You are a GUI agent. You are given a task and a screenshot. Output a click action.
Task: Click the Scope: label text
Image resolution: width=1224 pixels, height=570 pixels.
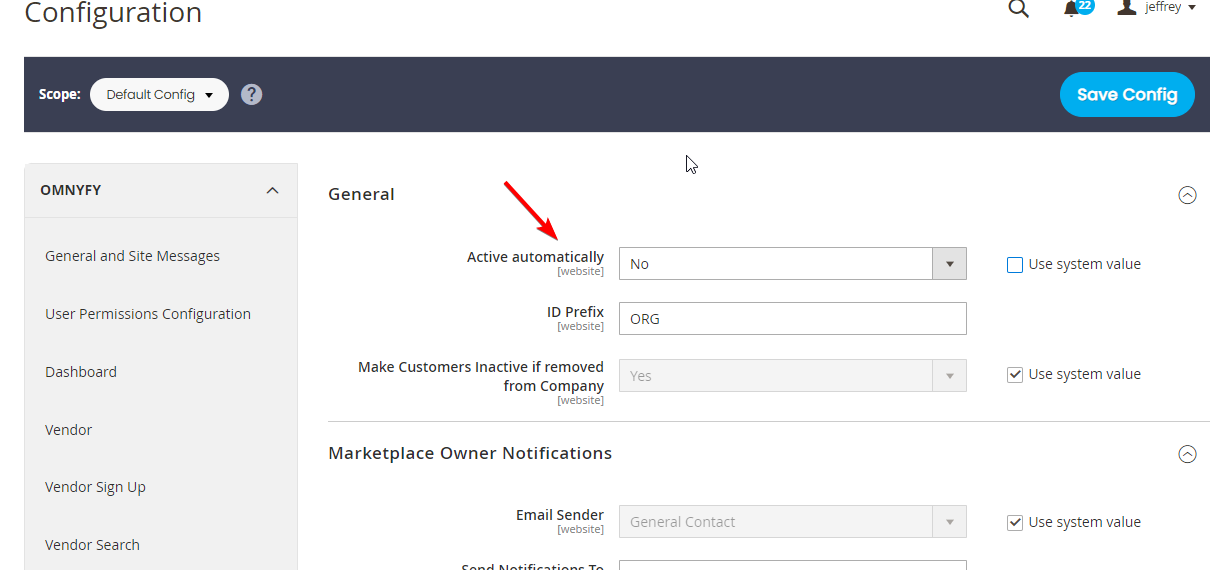click(x=60, y=94)
